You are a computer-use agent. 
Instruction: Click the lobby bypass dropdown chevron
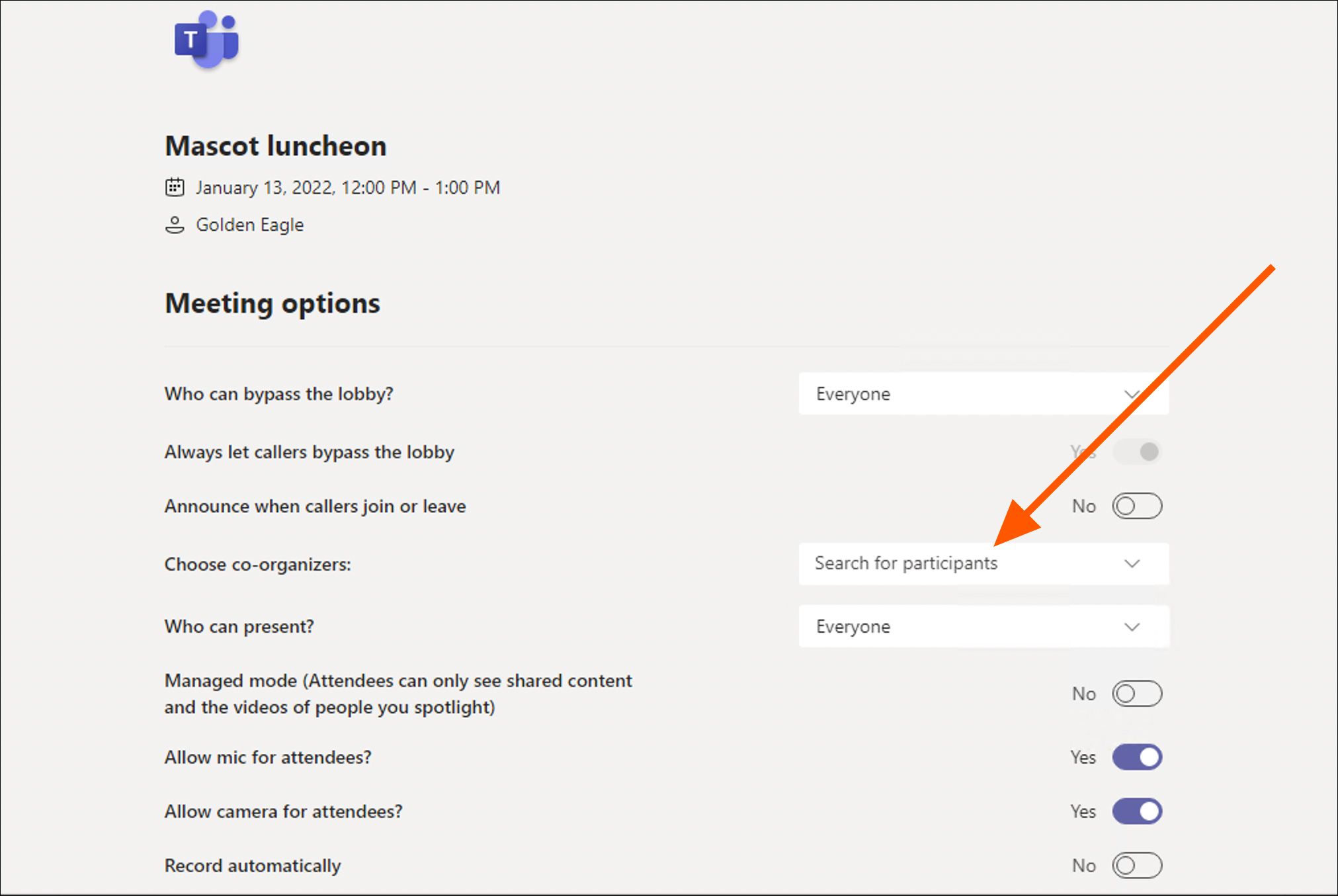coord(1132,394)
